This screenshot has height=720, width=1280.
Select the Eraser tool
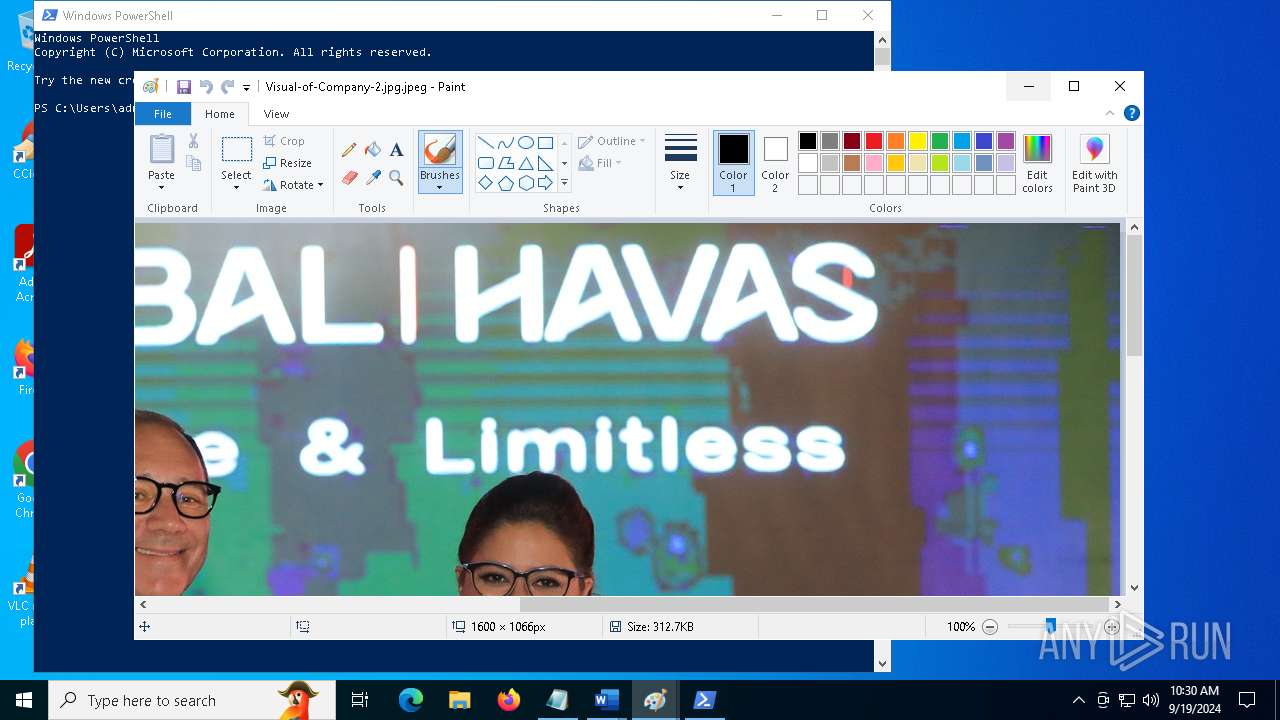[x=349, y=178]
